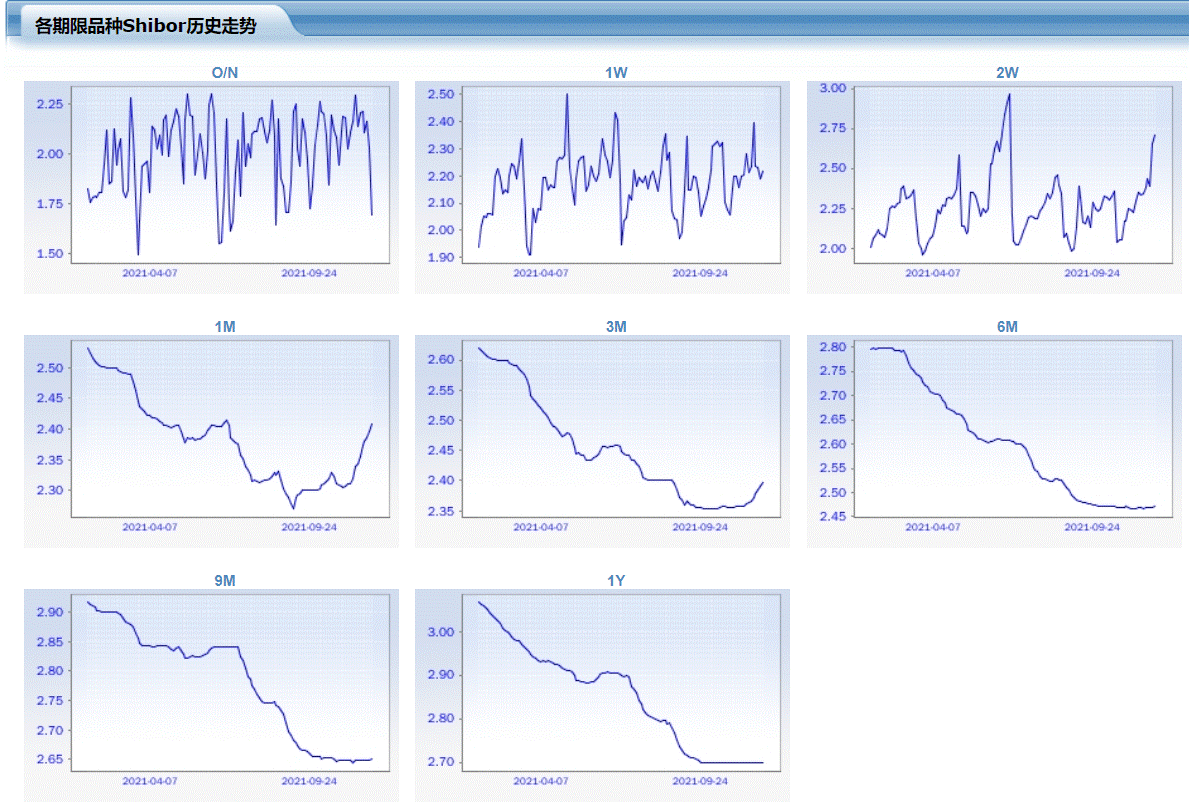Click the 1W chart title
This screenshot has height=809, width=1189.
coord(616,73)
